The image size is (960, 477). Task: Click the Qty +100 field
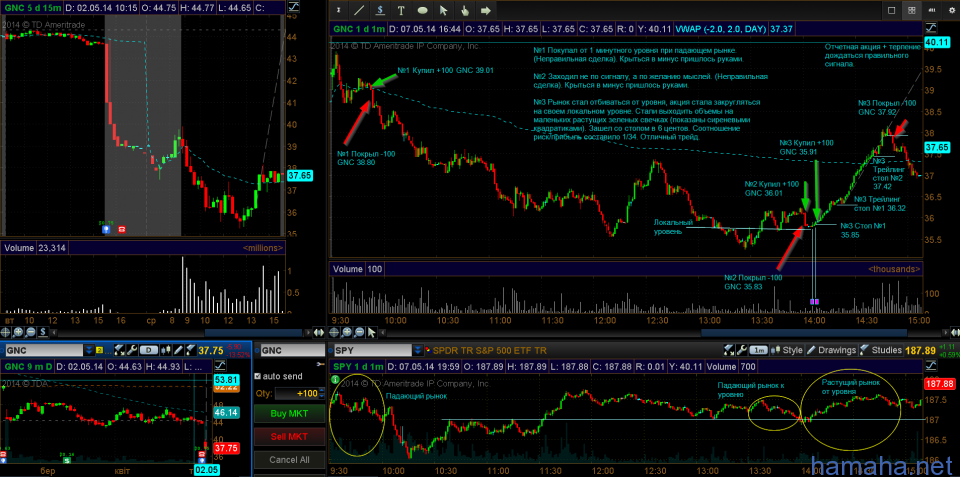296,393
